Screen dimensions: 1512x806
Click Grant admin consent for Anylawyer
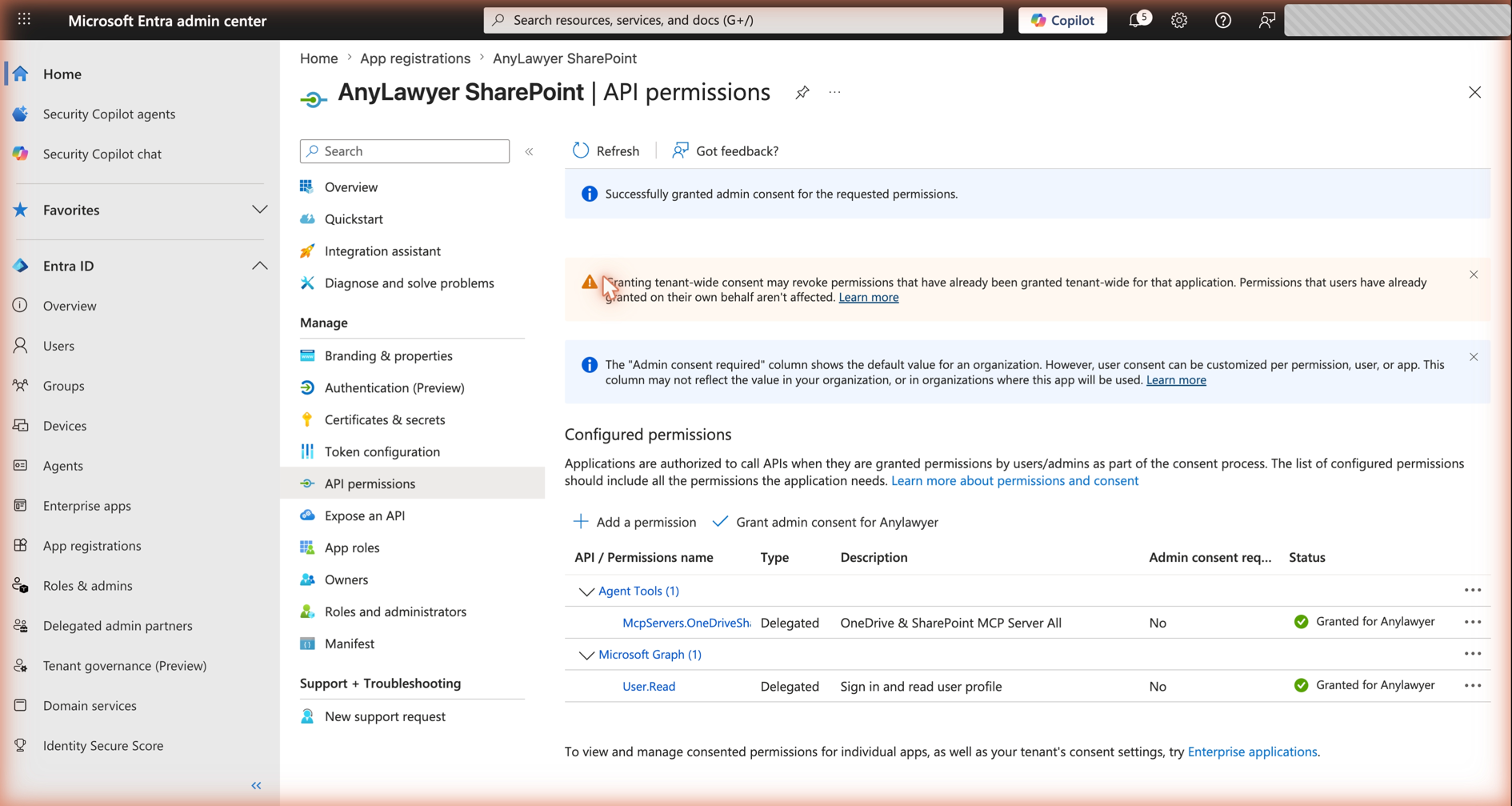(x=825, y=522)
